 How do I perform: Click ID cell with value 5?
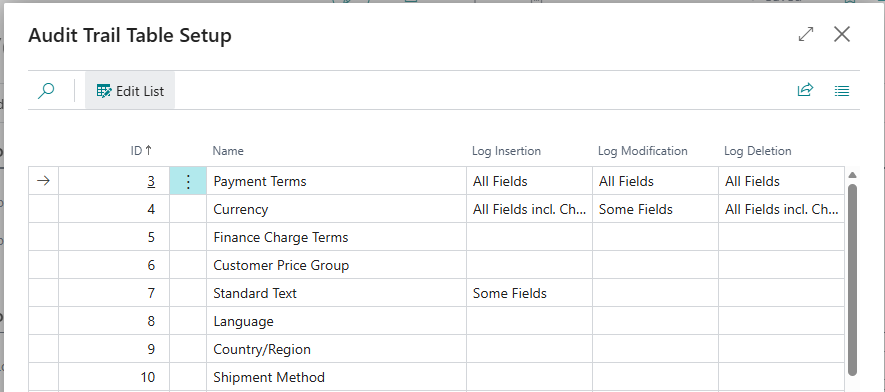coord(114,237)
